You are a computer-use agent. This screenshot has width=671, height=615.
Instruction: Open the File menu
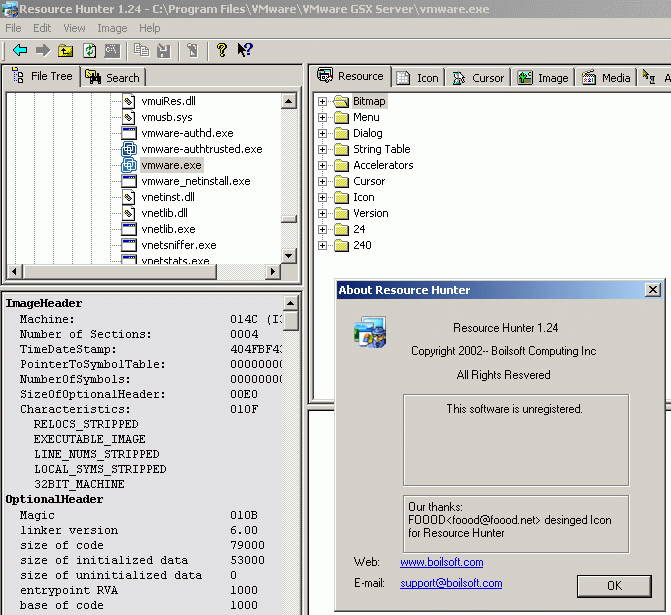pos(13,28)
